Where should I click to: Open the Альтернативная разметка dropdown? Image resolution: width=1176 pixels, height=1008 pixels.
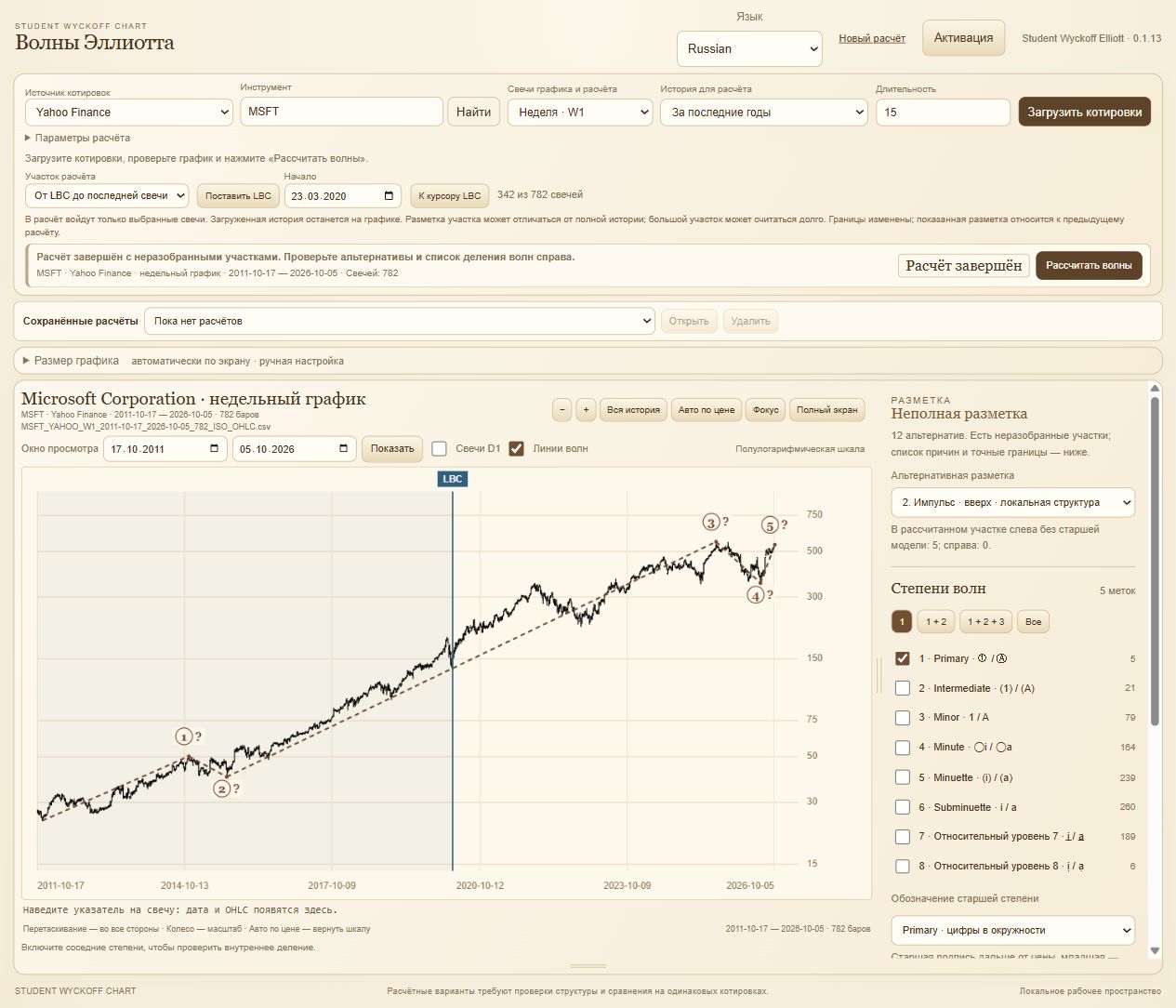coord(1012,502)
